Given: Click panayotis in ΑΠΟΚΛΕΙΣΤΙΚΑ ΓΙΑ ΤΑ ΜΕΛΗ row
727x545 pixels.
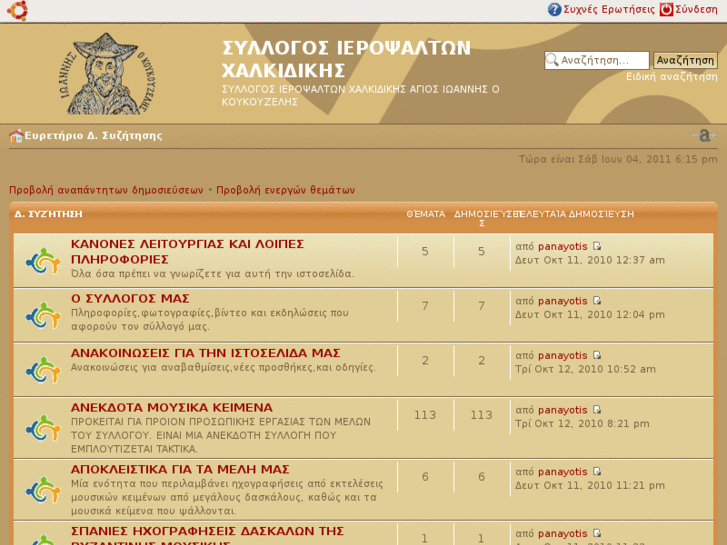Looking at the screenshot, I should click(x=562, y=472).
